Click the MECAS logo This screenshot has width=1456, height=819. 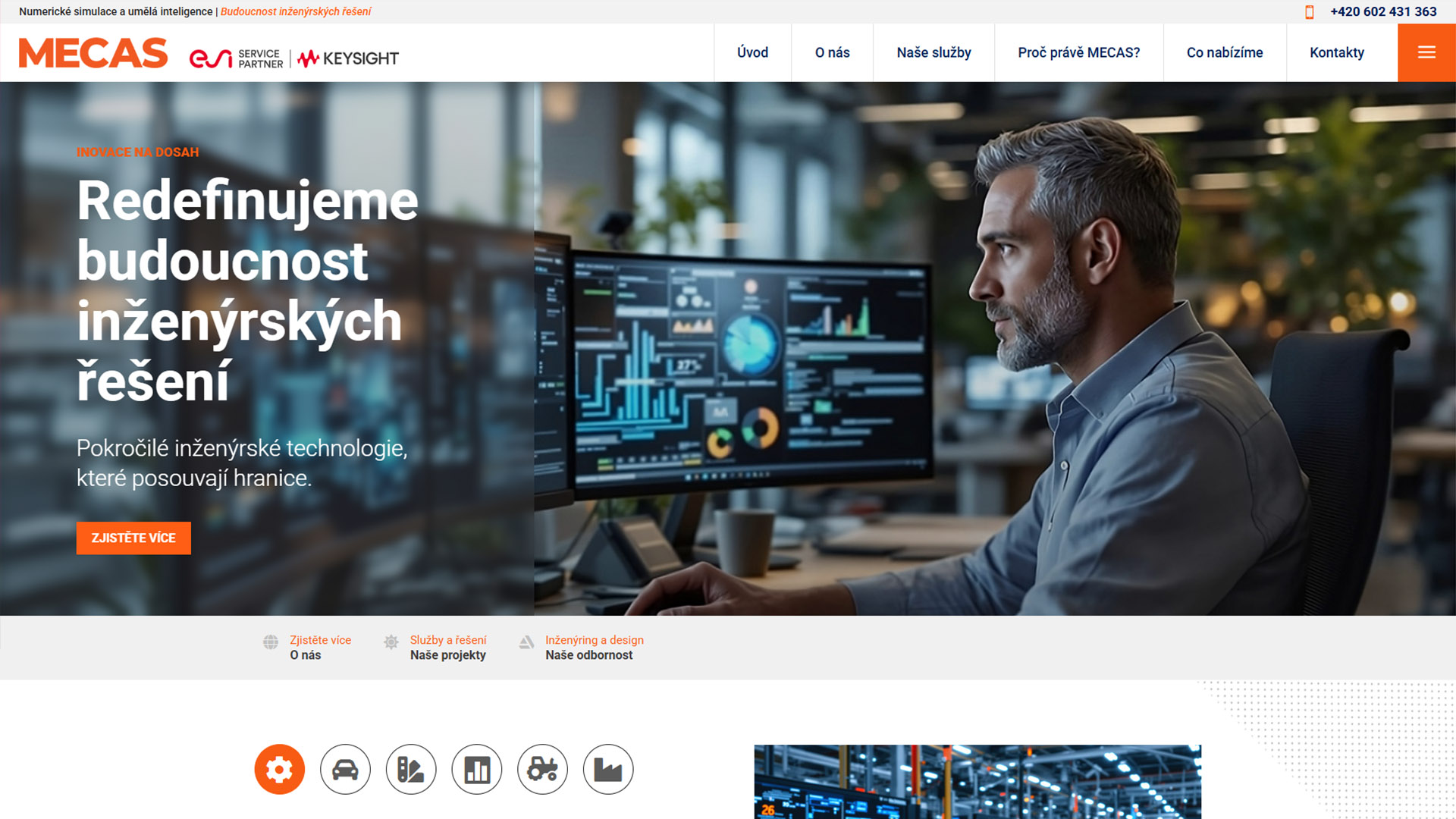click(93, 53)
